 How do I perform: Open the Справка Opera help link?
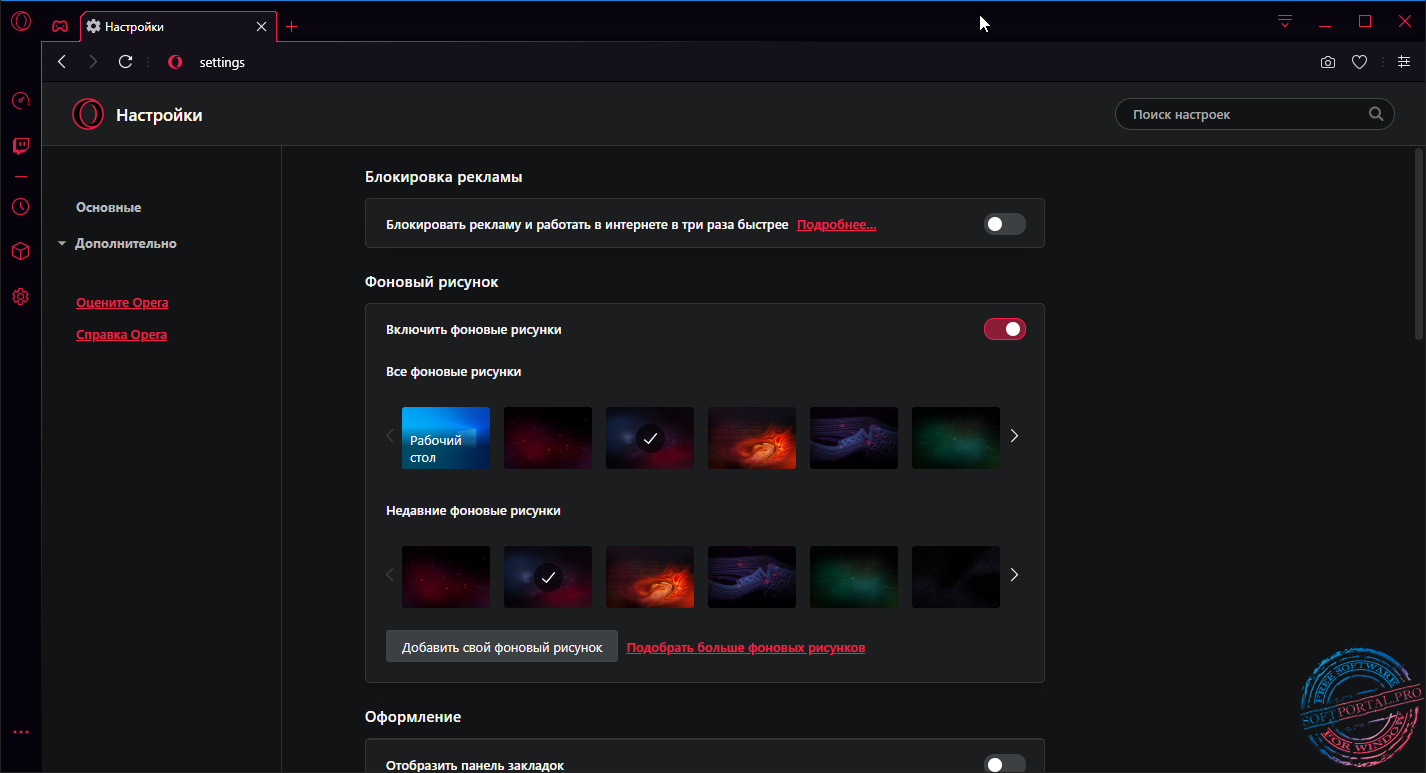pyautogui.click(x=121, y=335)
